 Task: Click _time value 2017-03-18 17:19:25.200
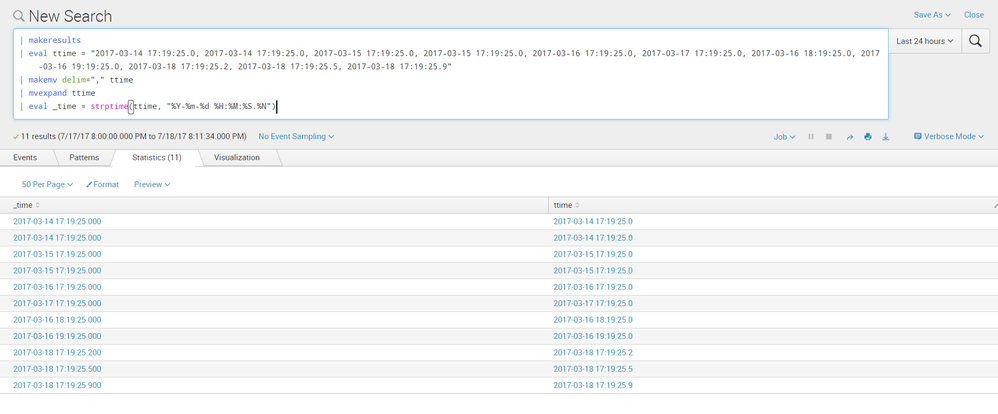[57, 352]
